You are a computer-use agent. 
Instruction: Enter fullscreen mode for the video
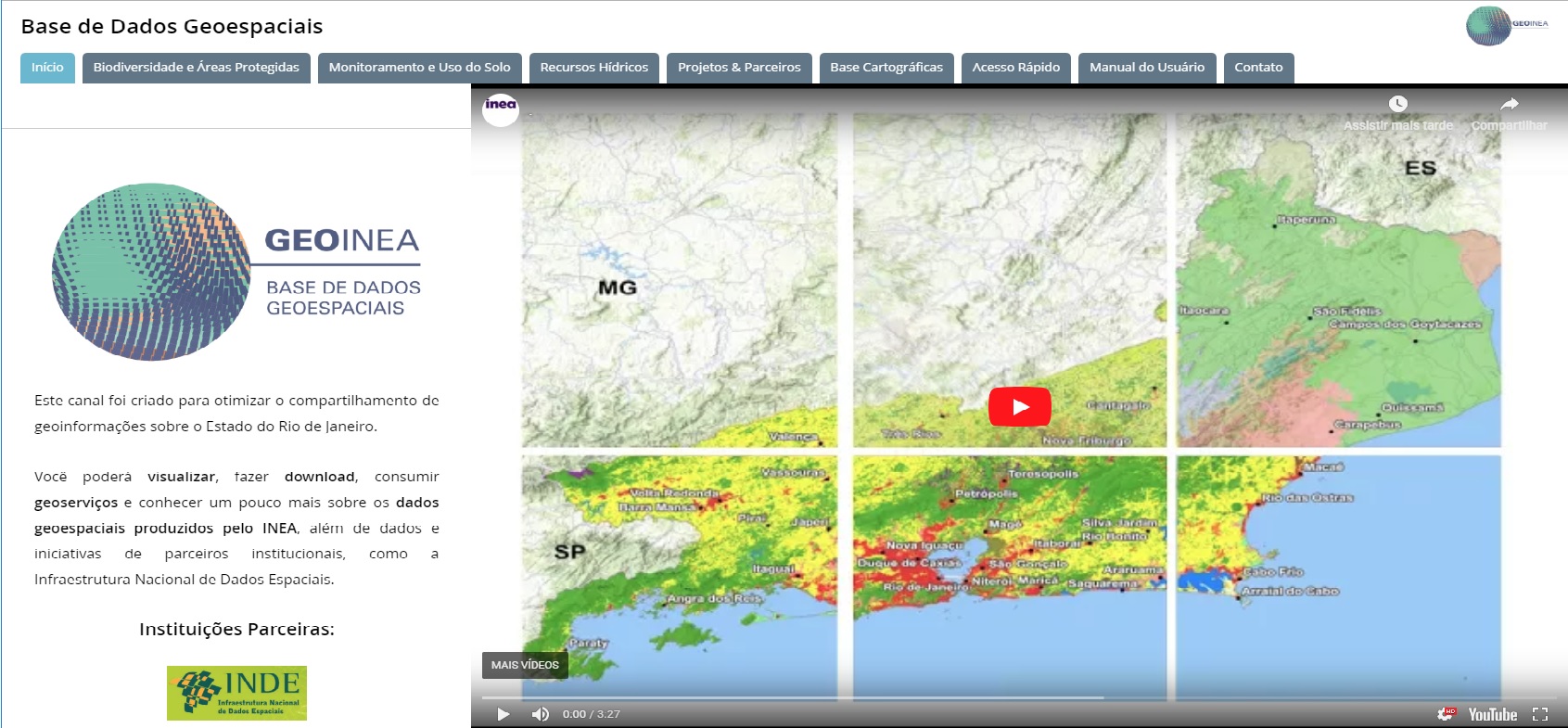[1540, 714]
